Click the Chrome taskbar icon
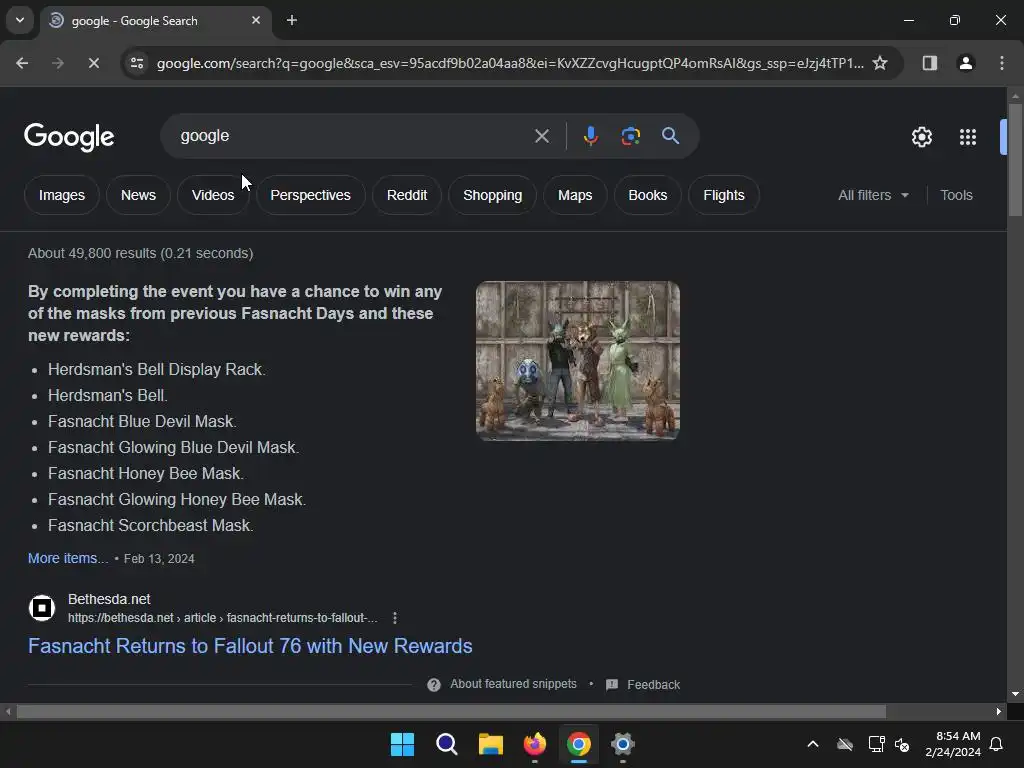 579,744
